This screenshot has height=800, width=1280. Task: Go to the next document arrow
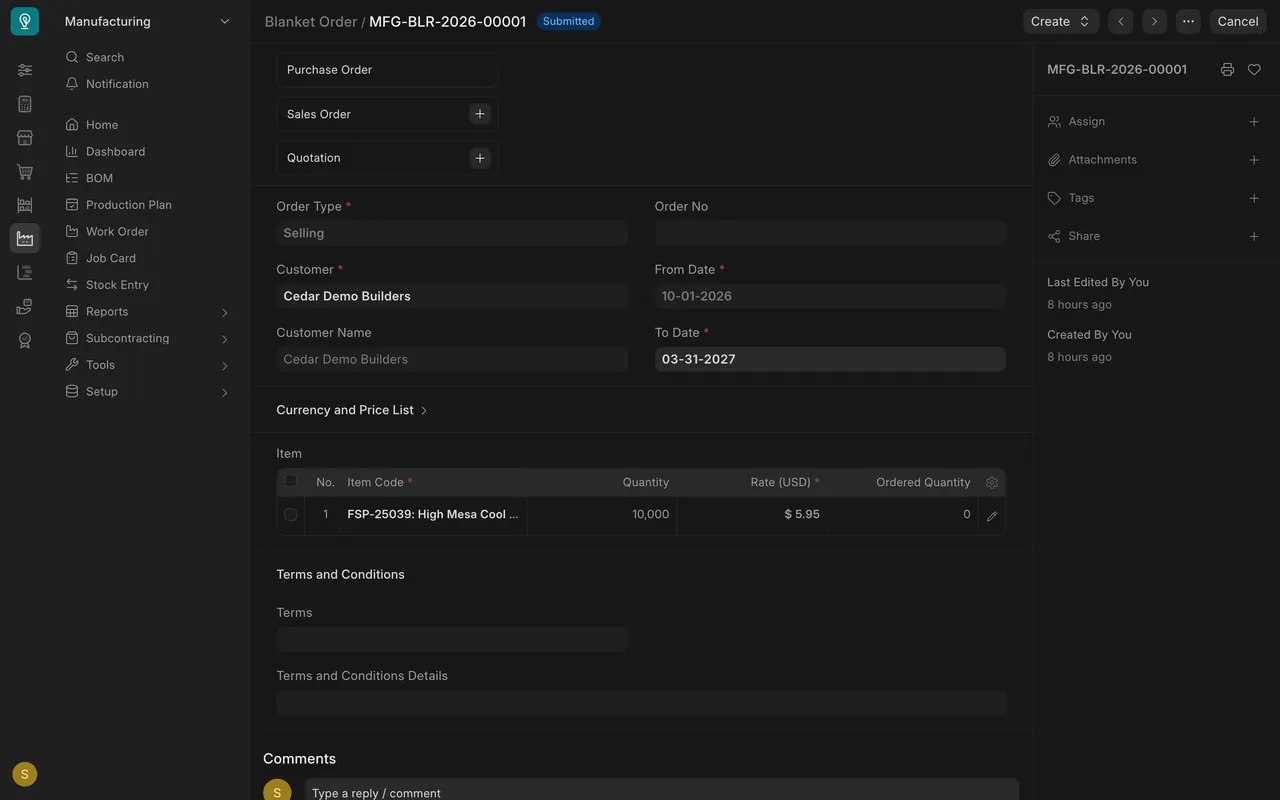[1155, 21]
